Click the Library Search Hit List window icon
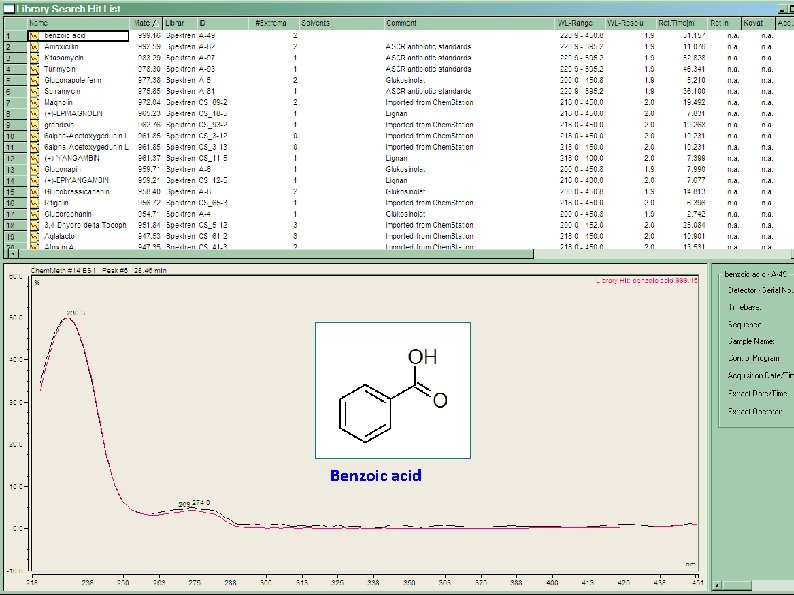This screenshot has width=794, height=595. (x=9, y=9)
